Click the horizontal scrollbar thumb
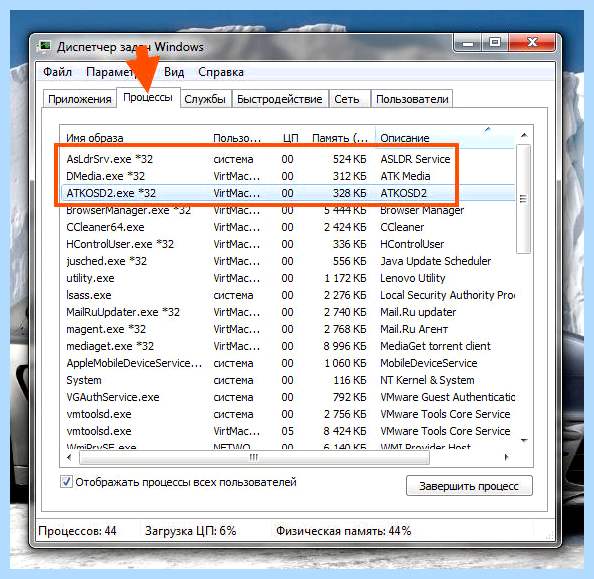The height and width of the screenshot is (579, 594). click(254, 457)
